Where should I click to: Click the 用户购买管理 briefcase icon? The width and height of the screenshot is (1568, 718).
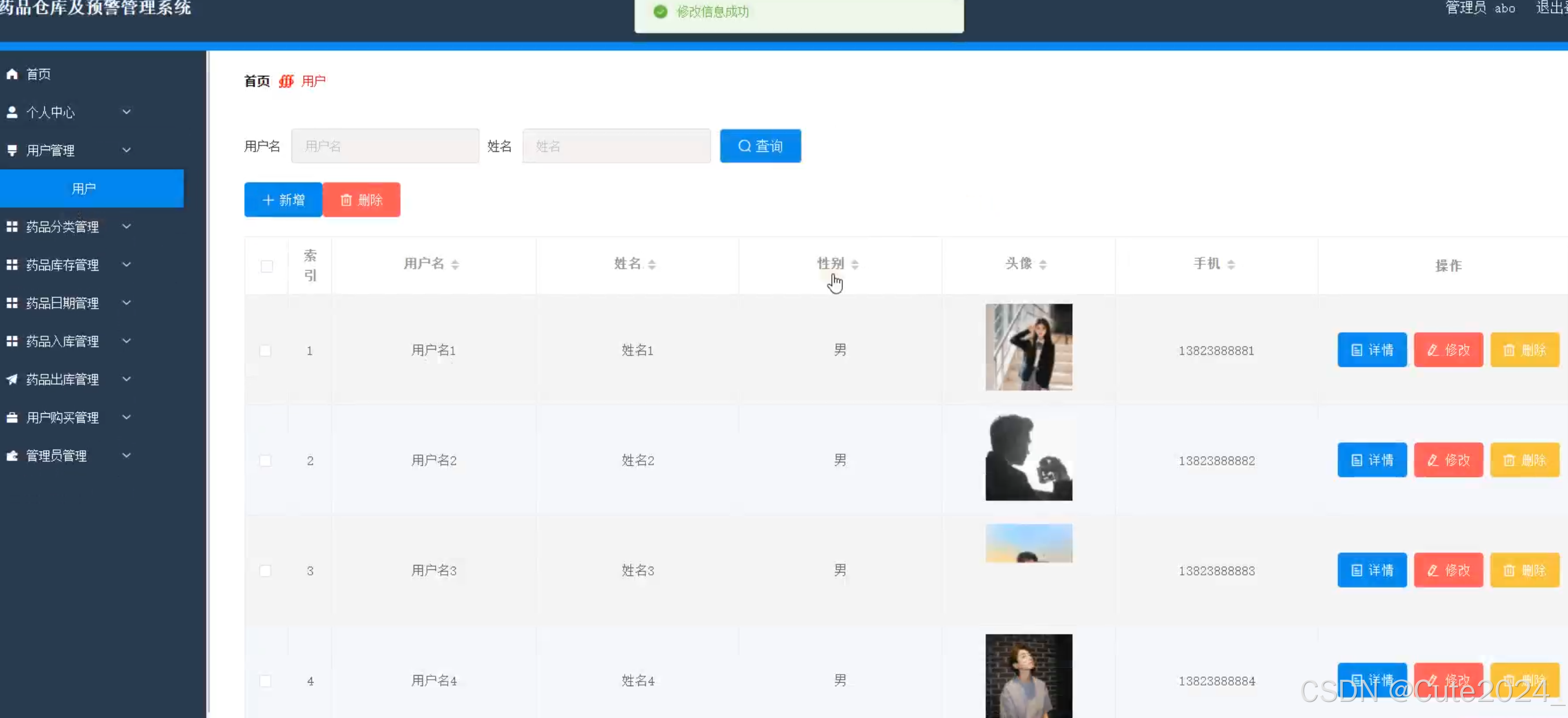12,417
